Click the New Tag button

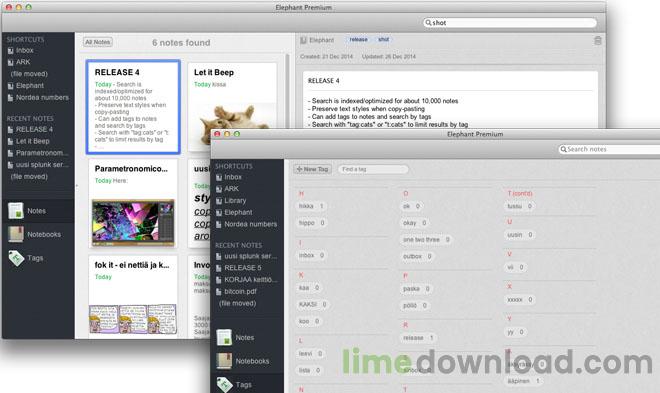click(312, 169)
